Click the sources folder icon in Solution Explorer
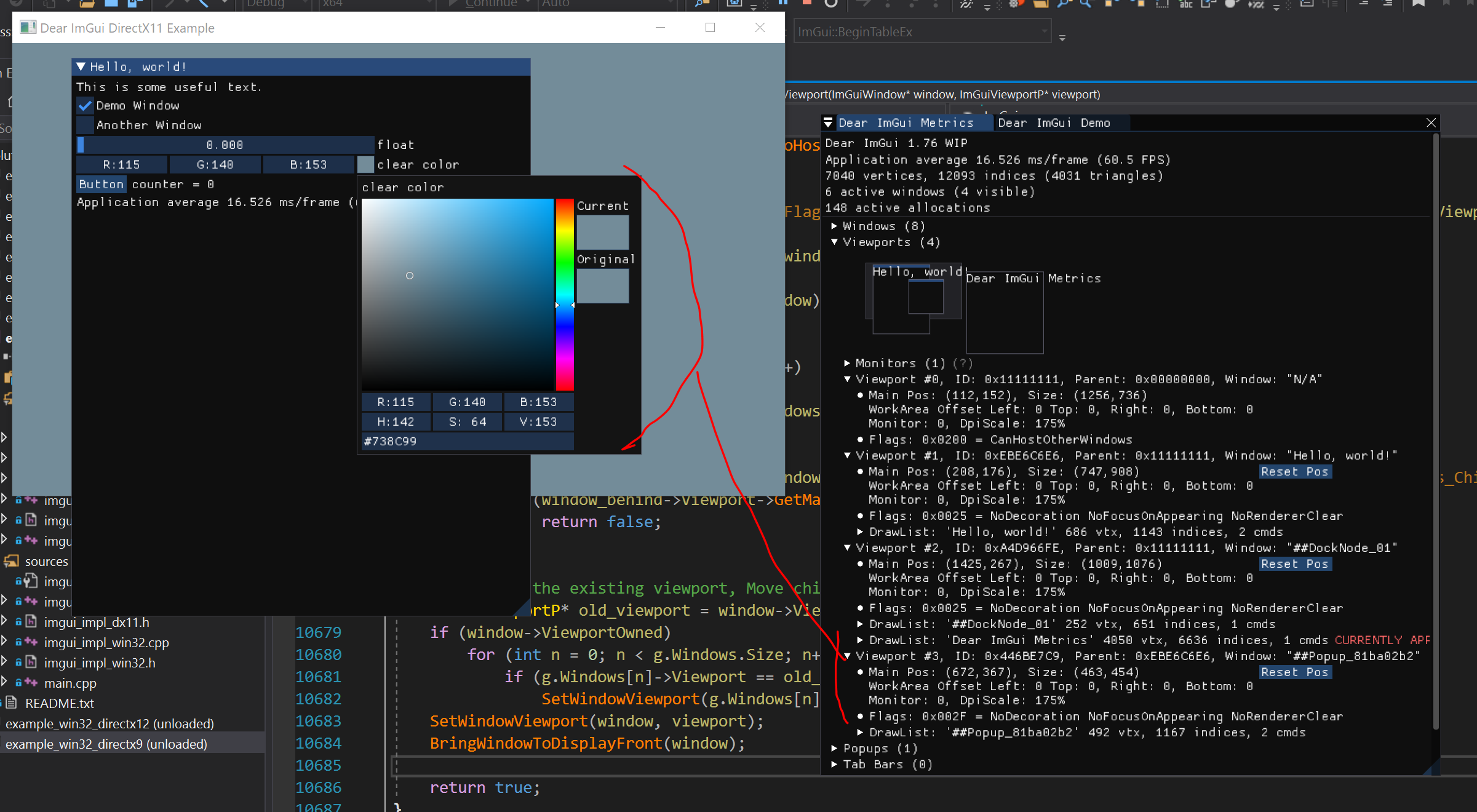 [12, 561]
